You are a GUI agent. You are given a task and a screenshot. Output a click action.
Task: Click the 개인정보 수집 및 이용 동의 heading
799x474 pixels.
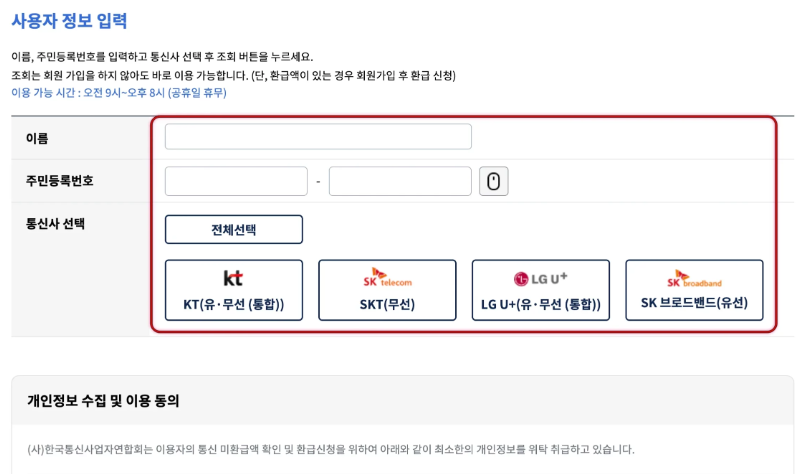tap(103, 401)
